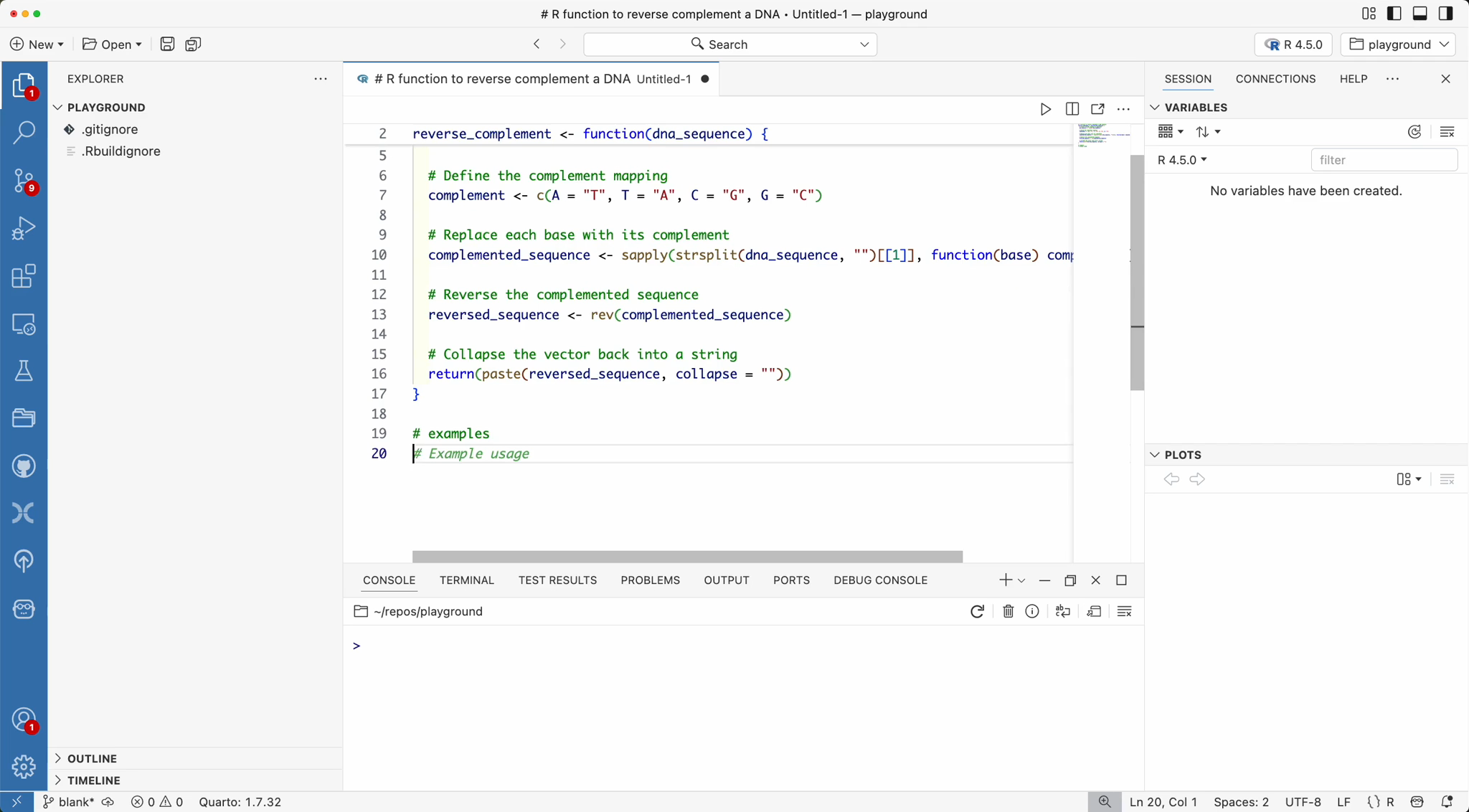Open the GitHub icon in the activity bar
Image resolution: width=1469 pixels, height=812 pixels.
tap(24, 466)
